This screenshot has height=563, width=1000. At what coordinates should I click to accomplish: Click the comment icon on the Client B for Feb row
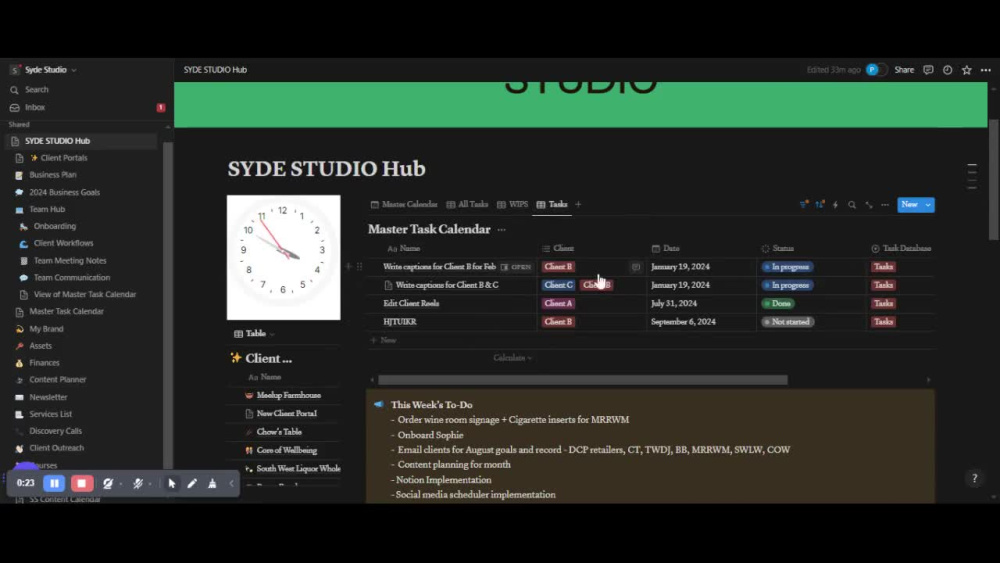[x=636, y=267]
